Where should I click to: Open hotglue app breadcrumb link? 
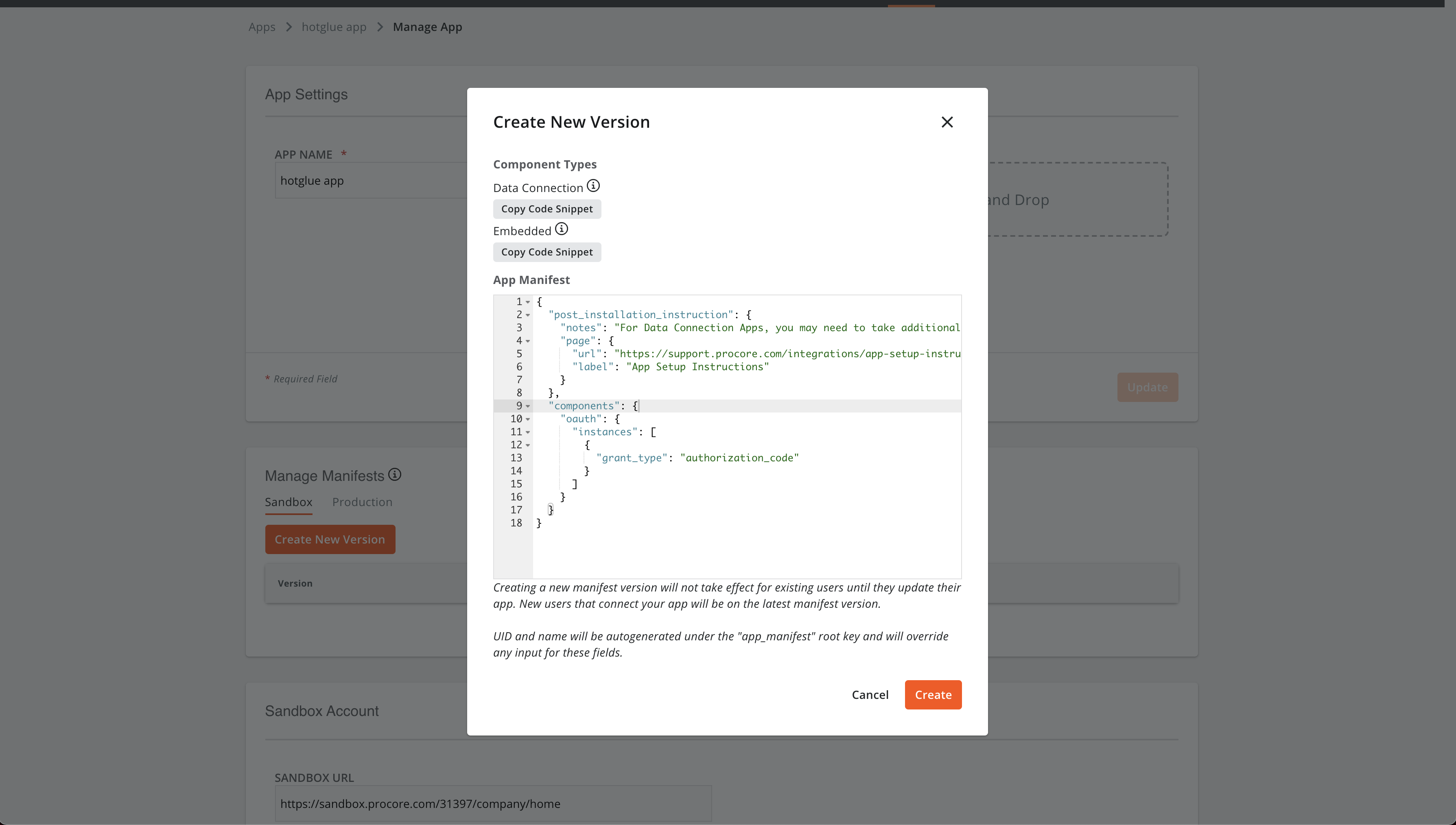334,27
